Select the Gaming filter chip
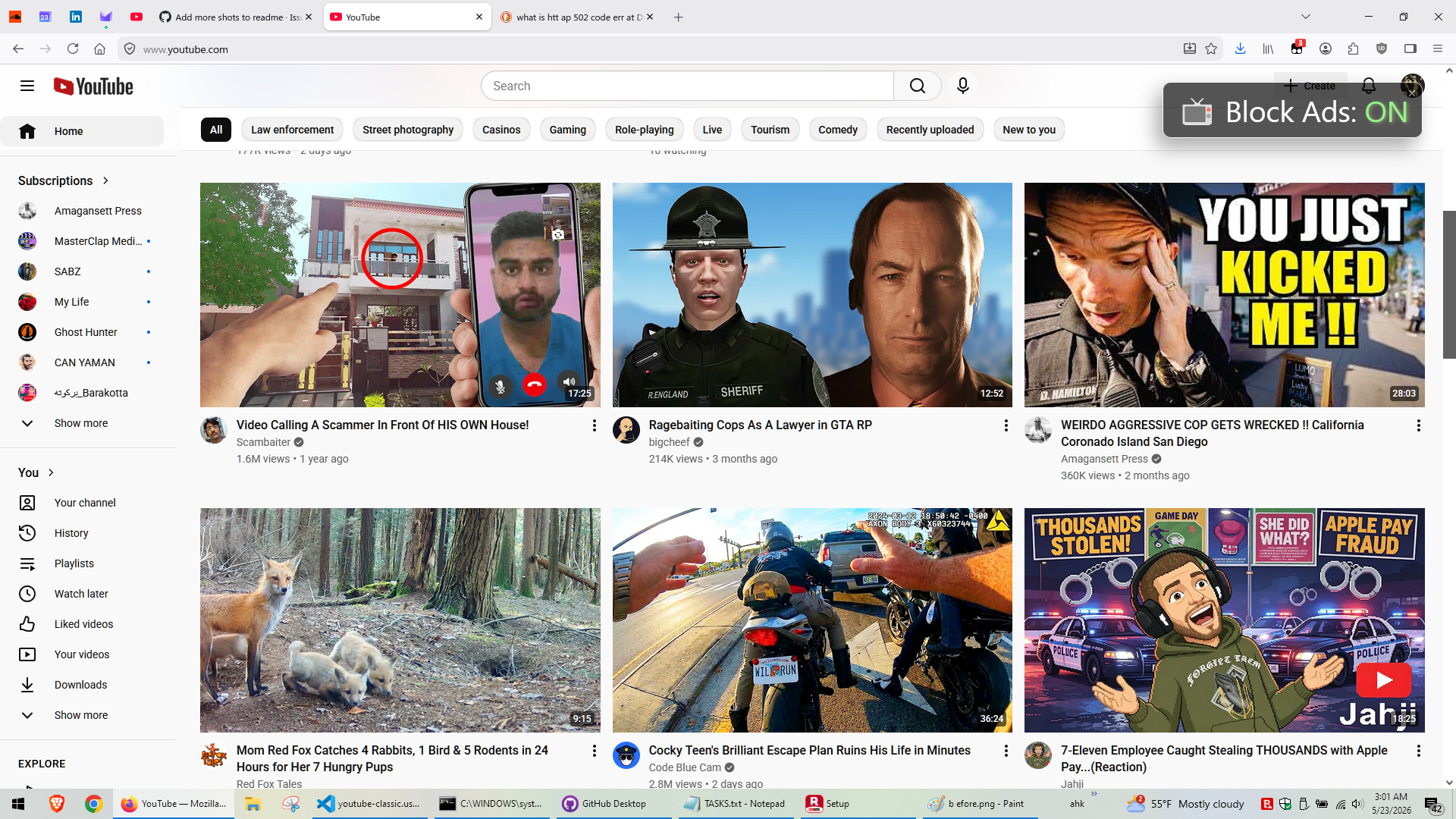 (x=568, y=130)
